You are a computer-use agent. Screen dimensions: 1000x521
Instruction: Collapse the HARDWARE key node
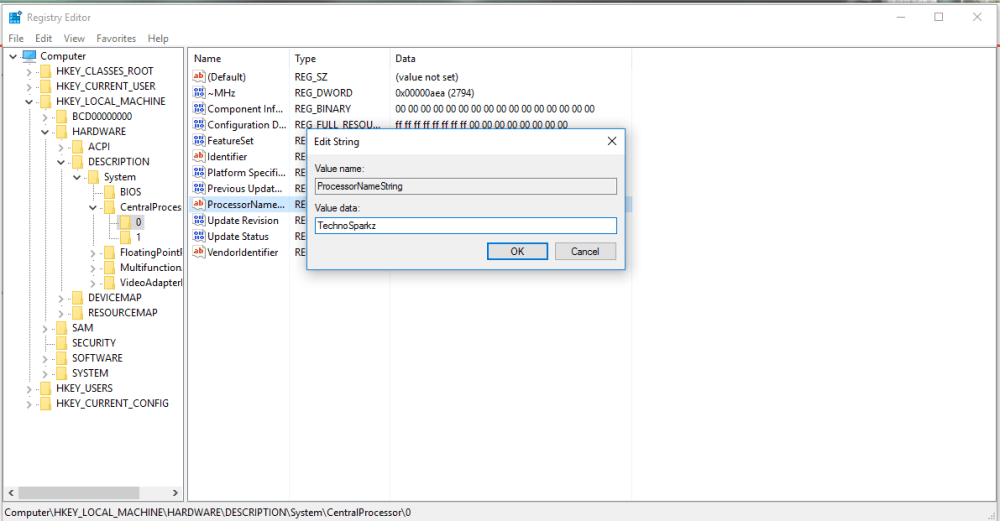tap(45, 132)
